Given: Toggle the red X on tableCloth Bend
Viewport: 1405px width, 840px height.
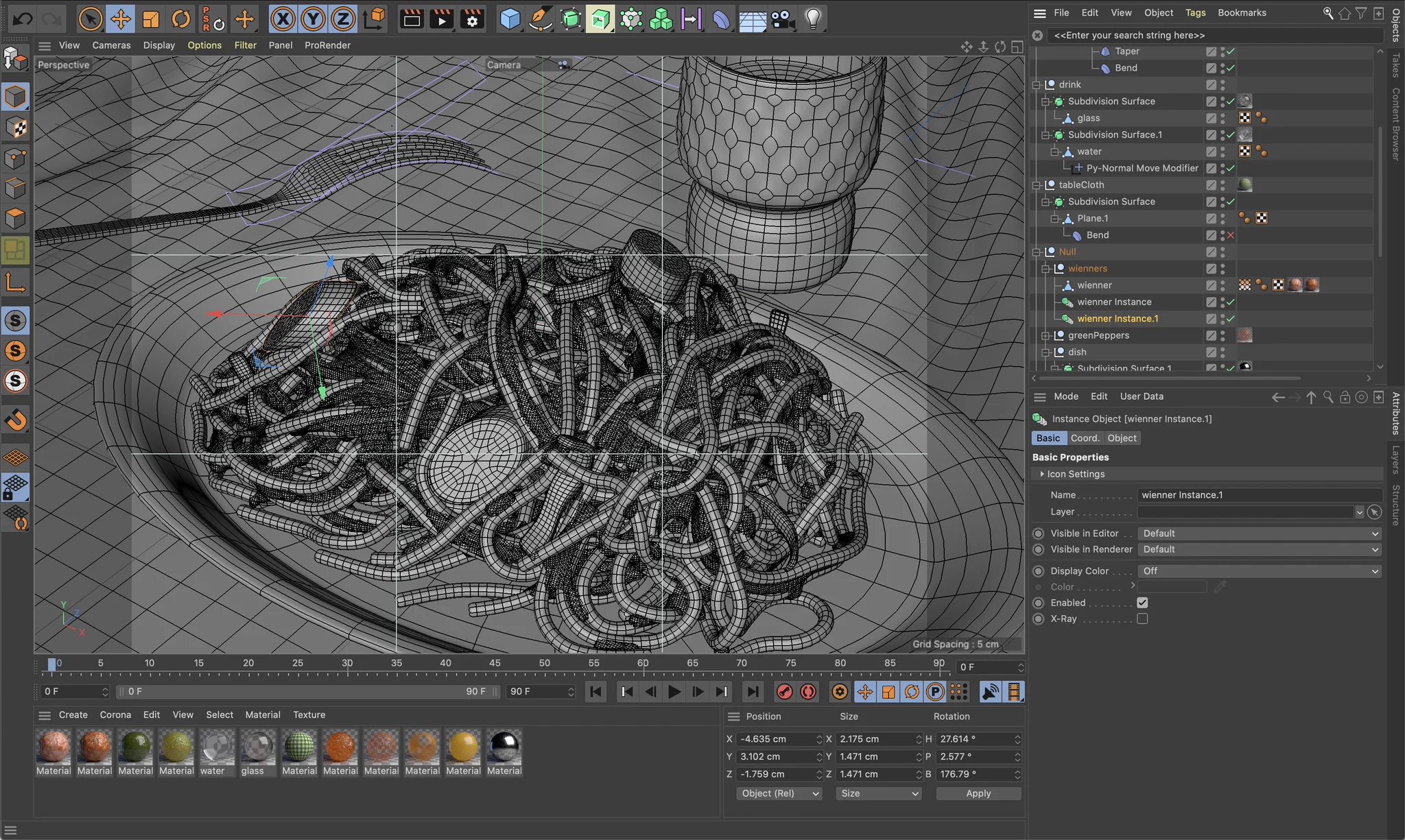Looking at the screenshot, I should (x=1231, y=235).
